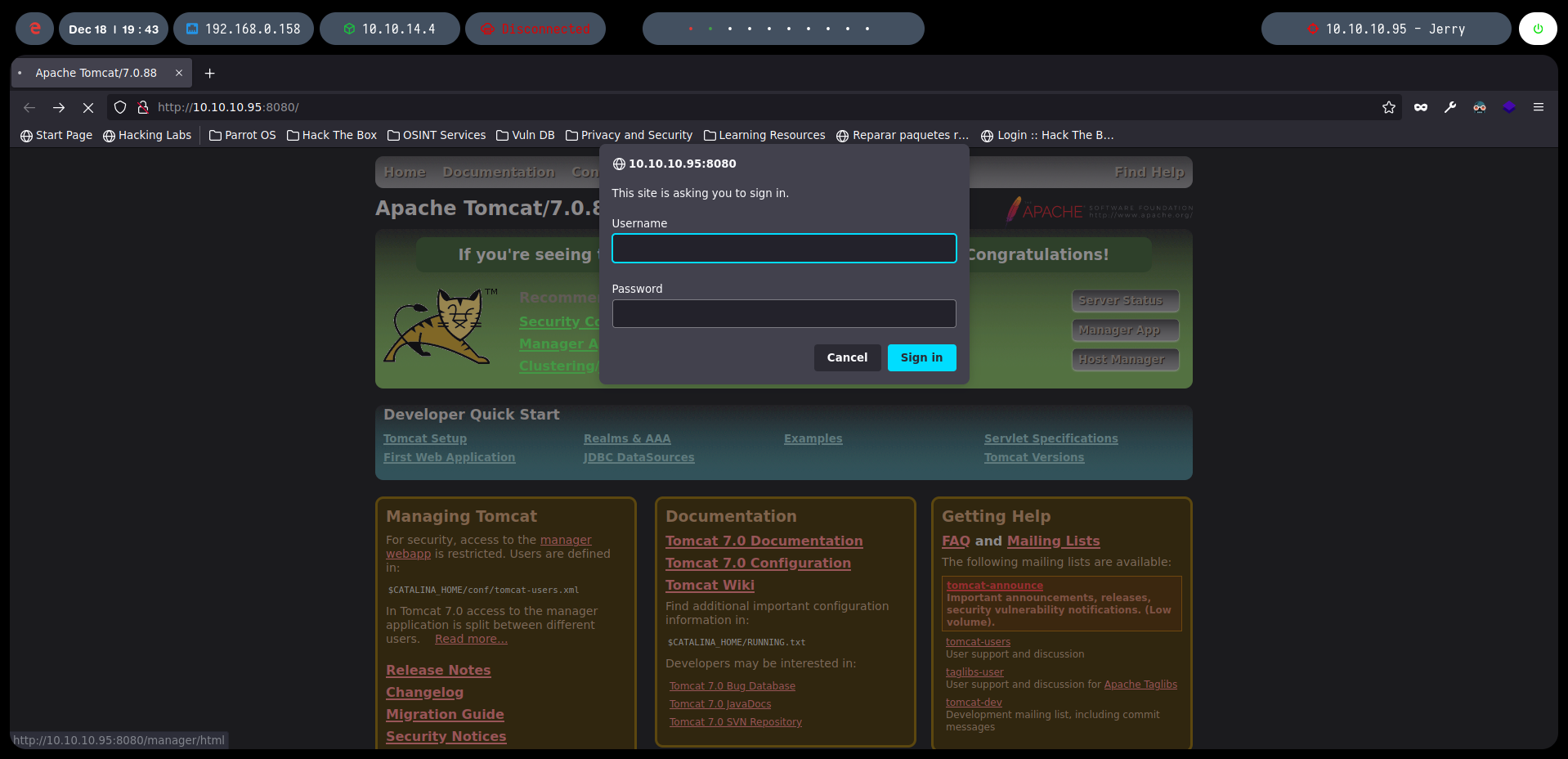Open the shield tracking protection icon
This screenshot has width=1568, height=759.
click(120, 107)
